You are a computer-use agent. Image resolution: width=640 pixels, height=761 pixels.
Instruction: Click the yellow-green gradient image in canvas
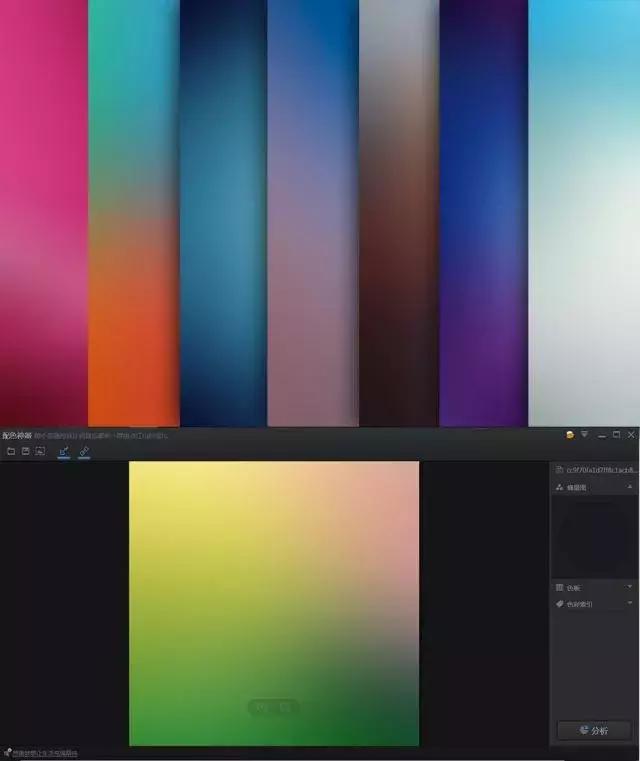tap(274, 602)
